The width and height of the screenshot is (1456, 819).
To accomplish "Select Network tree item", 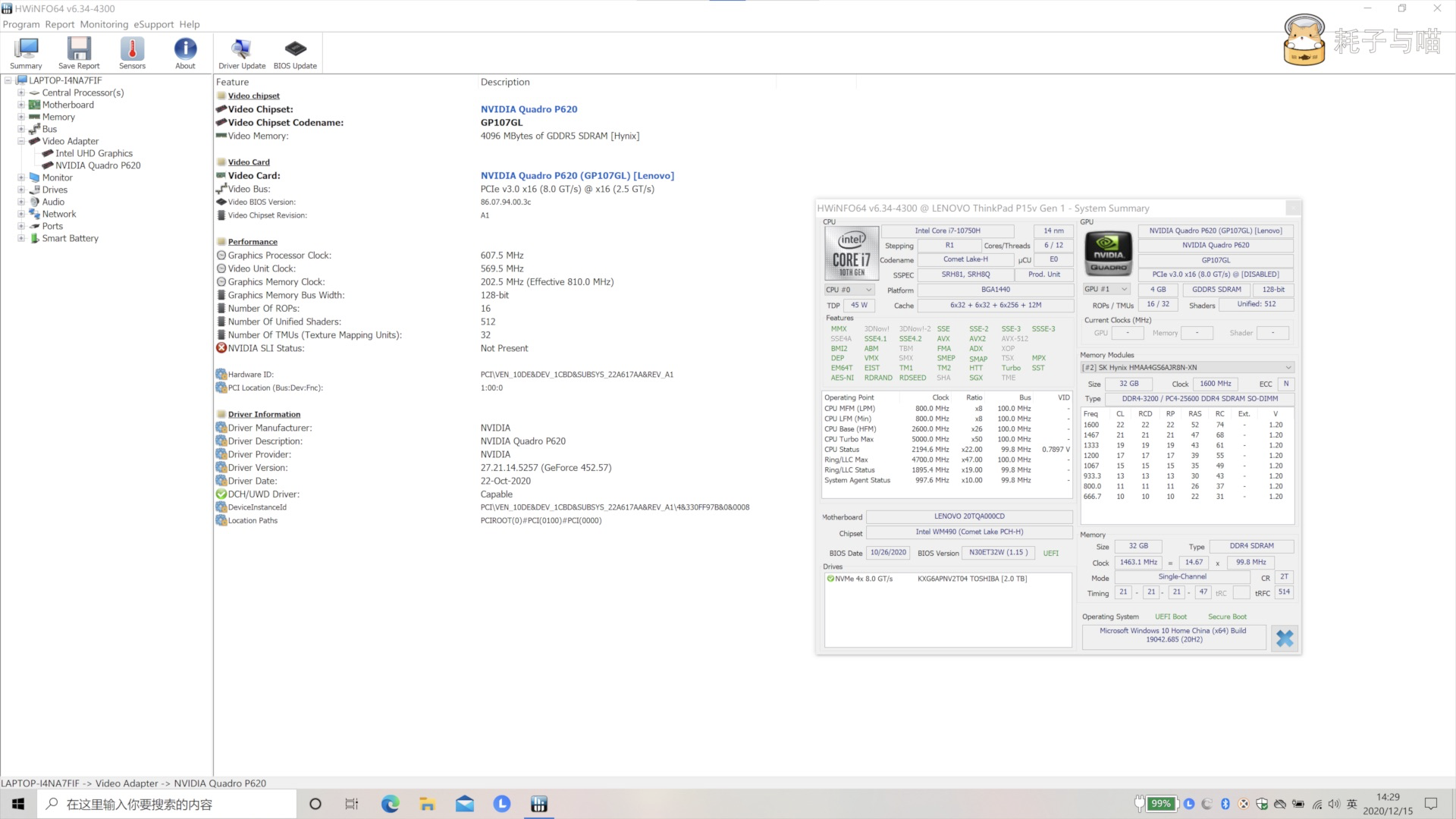I will pos(59,214).
